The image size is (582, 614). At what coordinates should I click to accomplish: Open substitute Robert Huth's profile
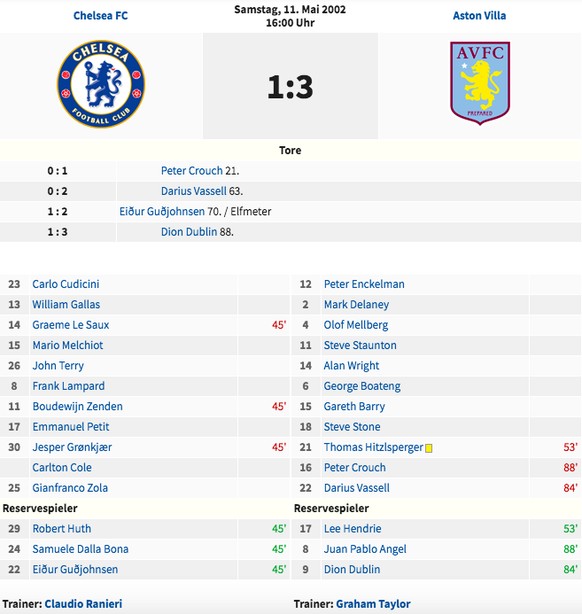pos(61,528)
